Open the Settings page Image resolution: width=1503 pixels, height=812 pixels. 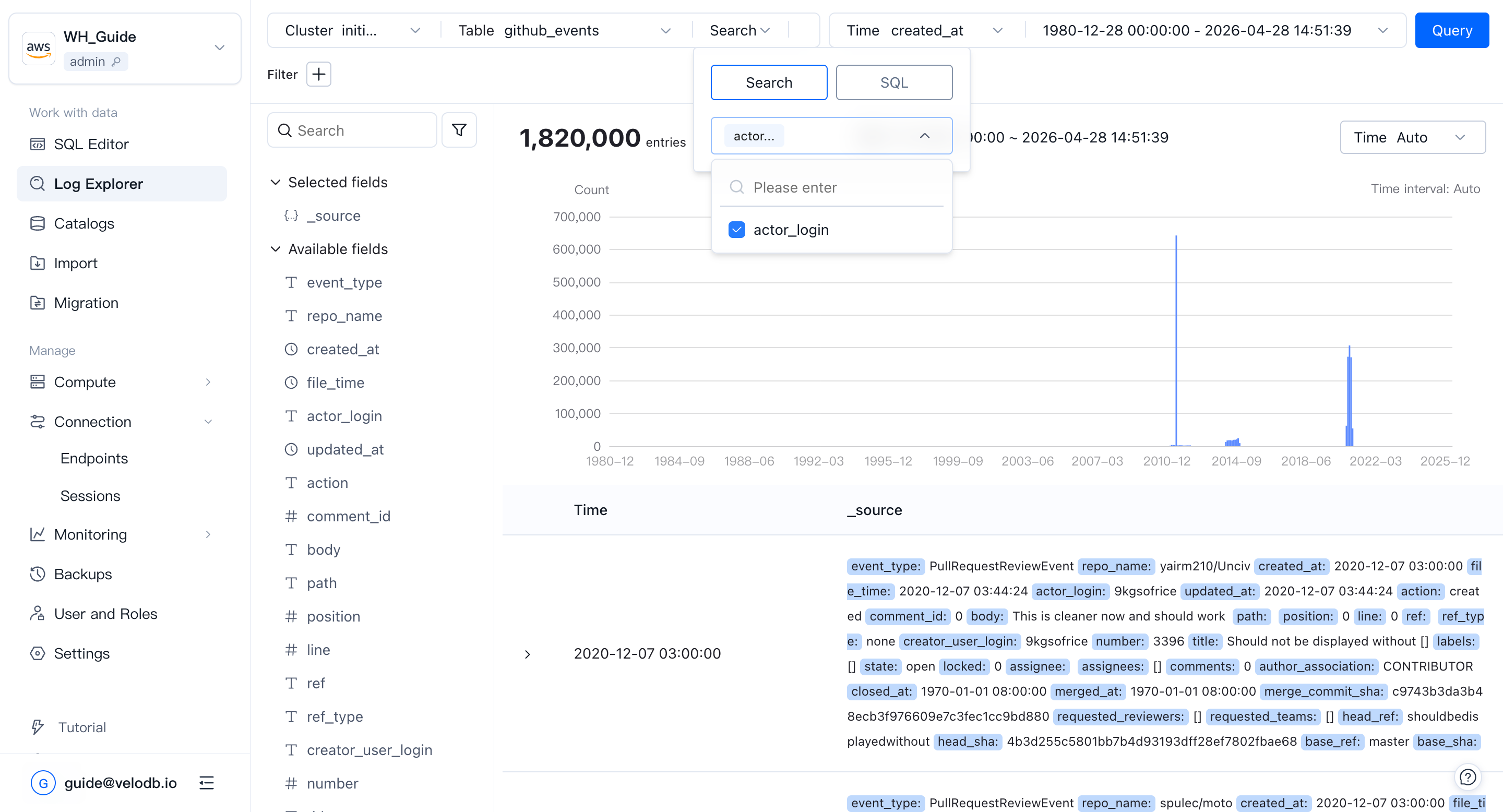point(82,653)
